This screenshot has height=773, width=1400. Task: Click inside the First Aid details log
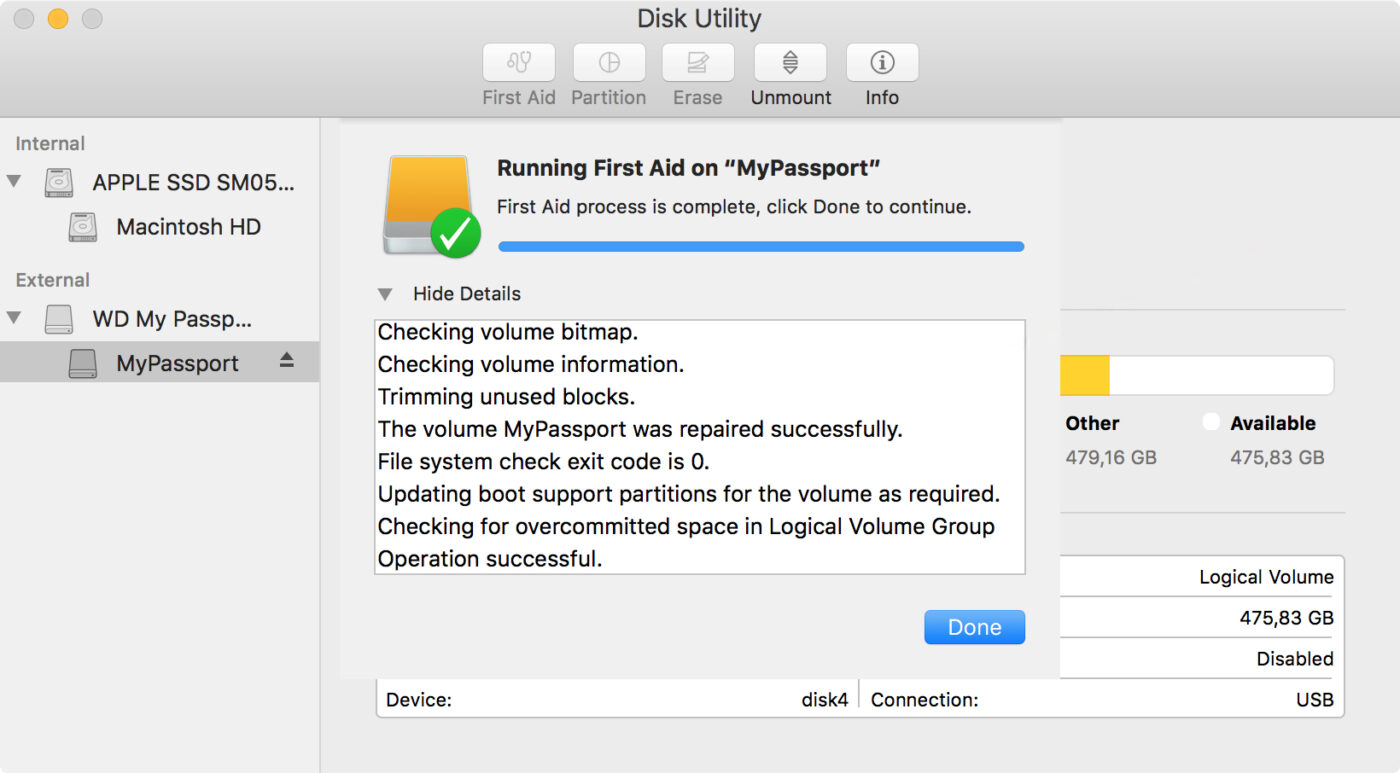698,445
